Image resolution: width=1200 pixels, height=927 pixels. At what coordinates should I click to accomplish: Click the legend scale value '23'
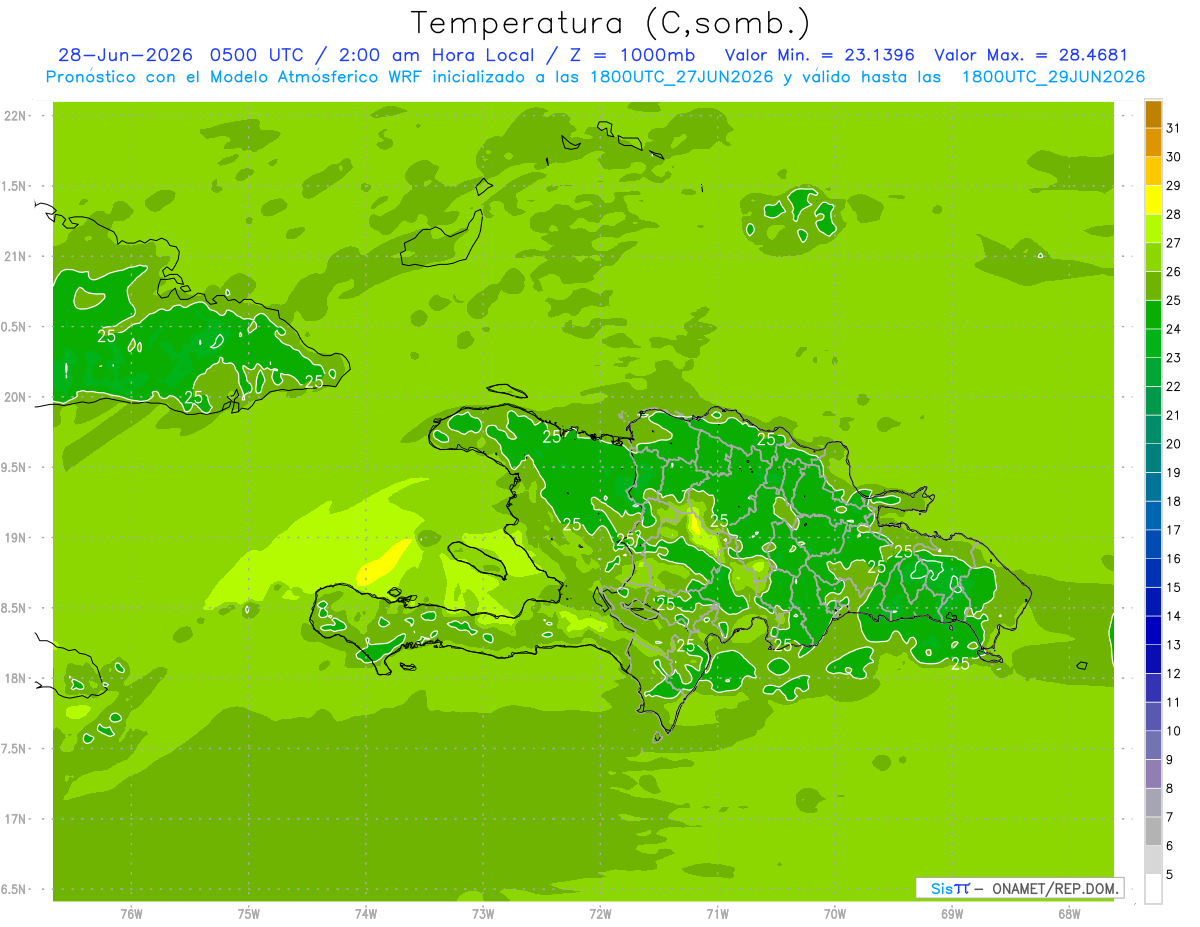[1173, 357]
